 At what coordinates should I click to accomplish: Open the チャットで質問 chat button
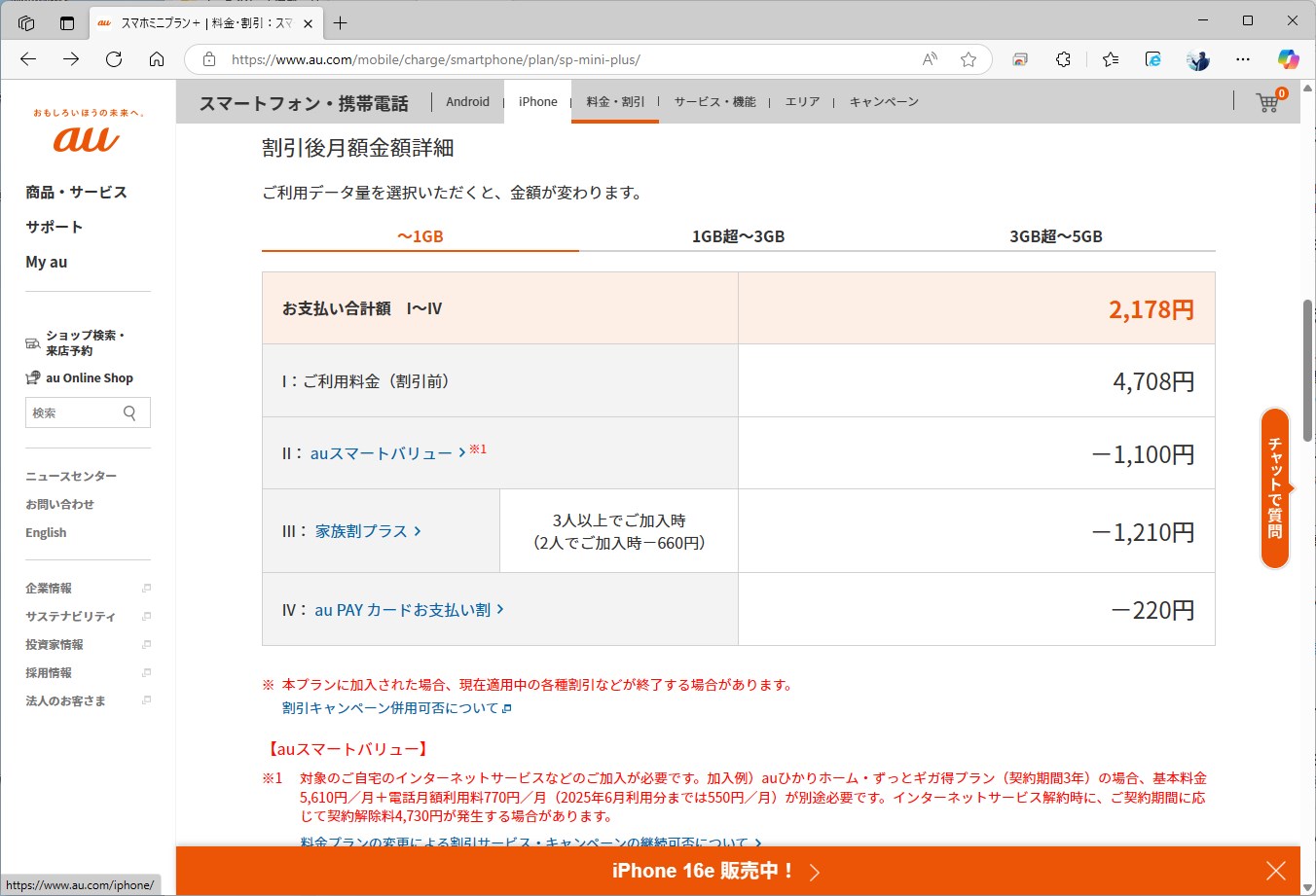1275,487
